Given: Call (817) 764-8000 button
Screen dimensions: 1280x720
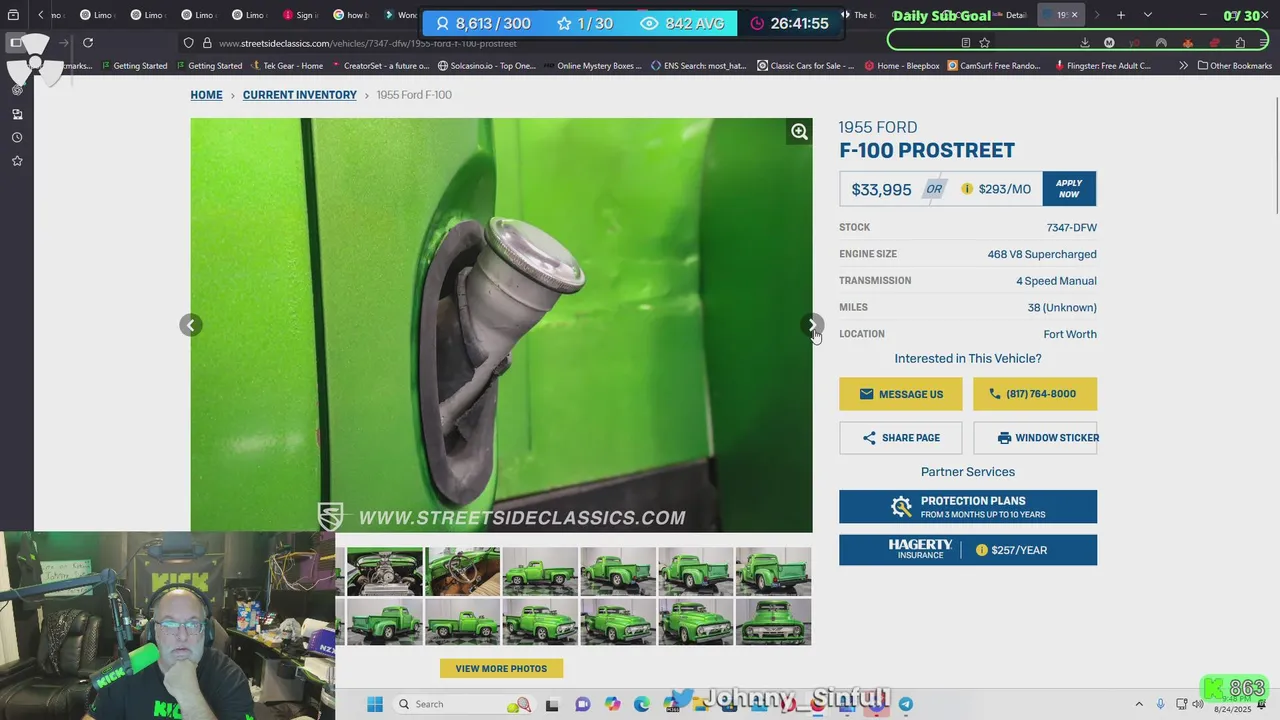Looking at the screenshot, I should 1035,394.
